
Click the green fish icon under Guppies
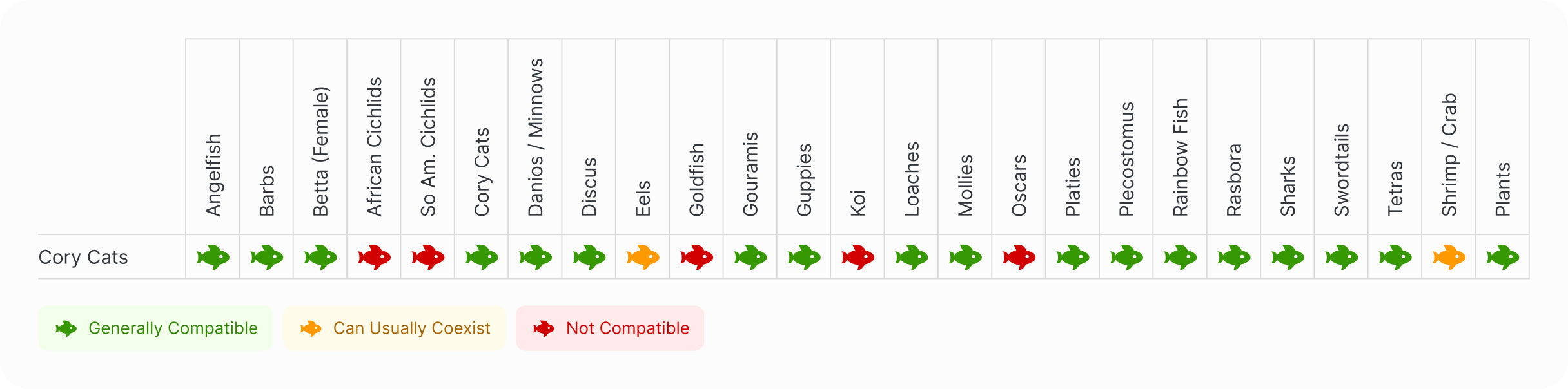point(804,257)
